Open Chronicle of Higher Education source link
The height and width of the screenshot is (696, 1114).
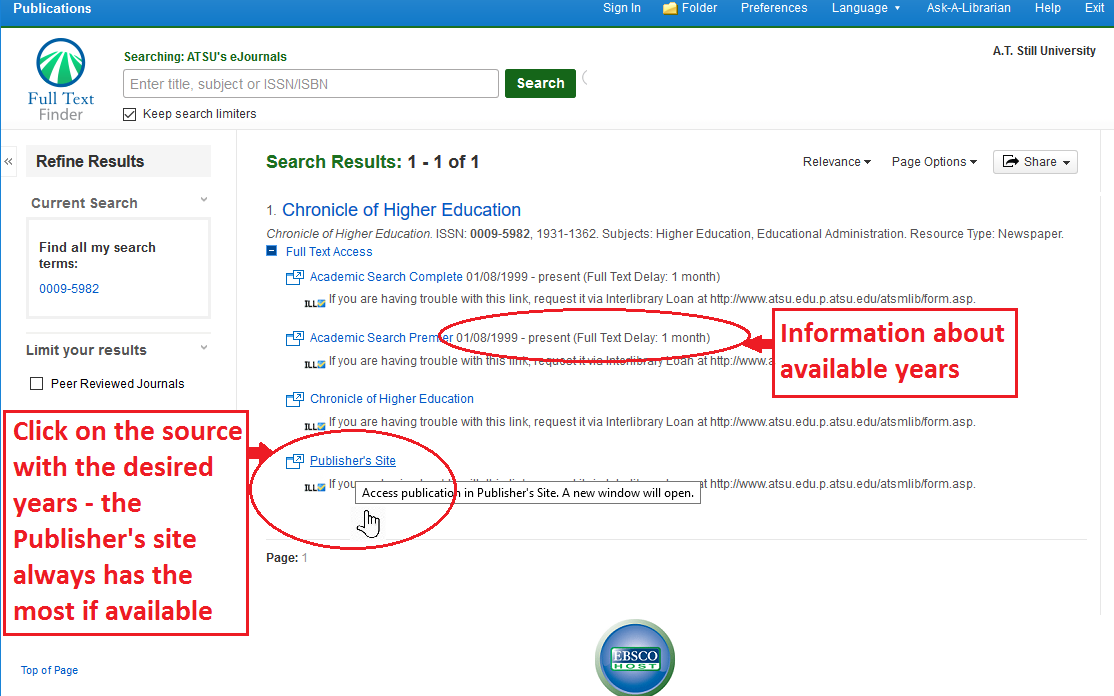tap(391, 399)
